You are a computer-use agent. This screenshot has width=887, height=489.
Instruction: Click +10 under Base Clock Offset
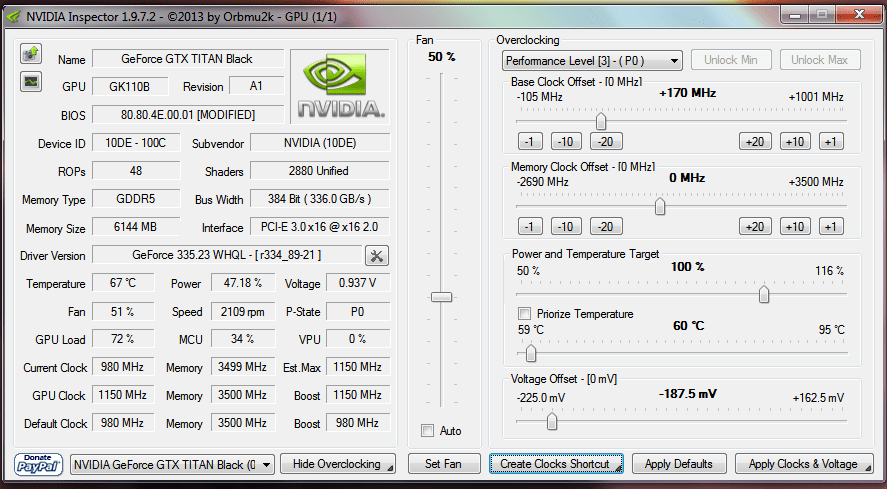pos(795,141)
